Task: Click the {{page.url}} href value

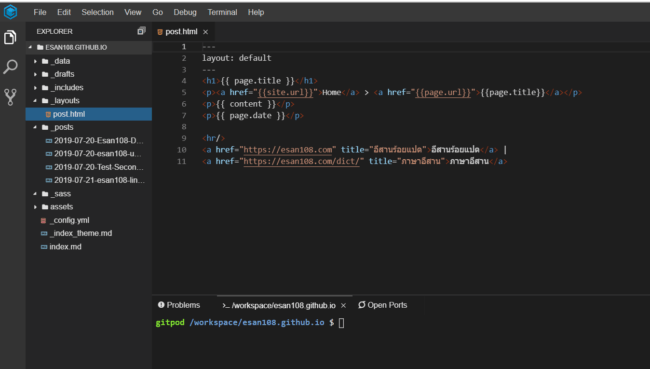Action: pos(443,92)
